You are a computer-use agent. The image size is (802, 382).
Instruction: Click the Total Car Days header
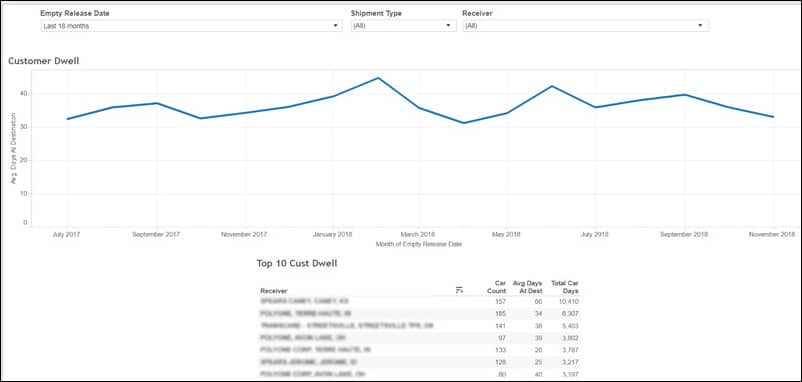(565, 287)
